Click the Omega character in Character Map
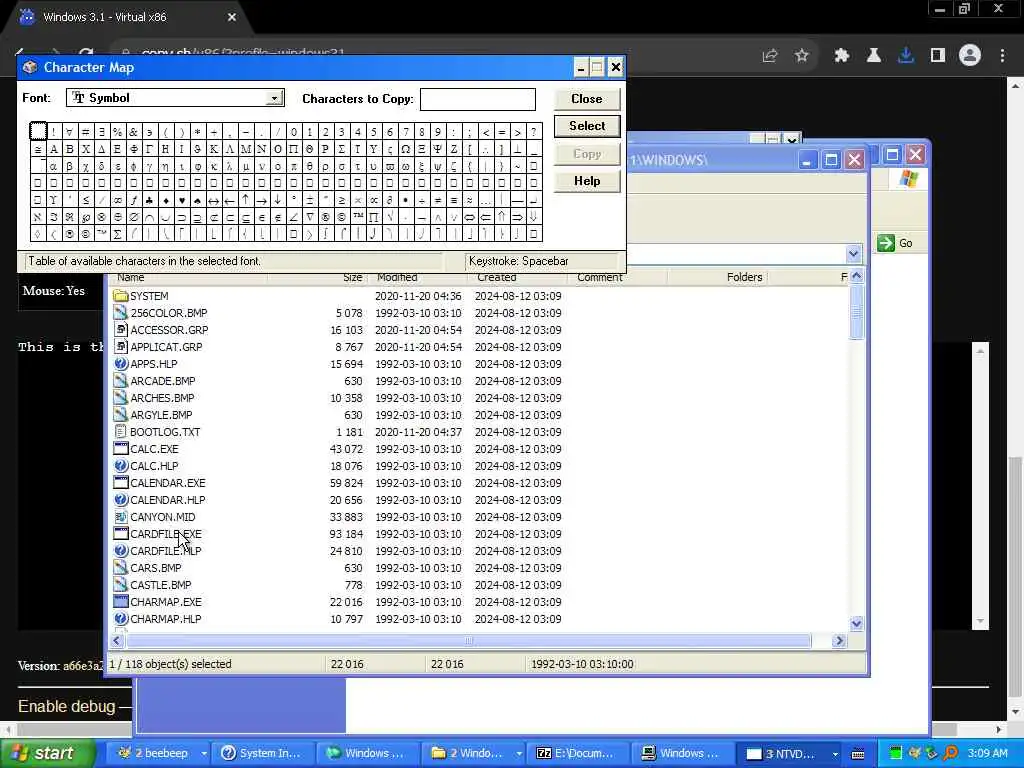Viewport: 1024px width, 768px height. (406, 149)
